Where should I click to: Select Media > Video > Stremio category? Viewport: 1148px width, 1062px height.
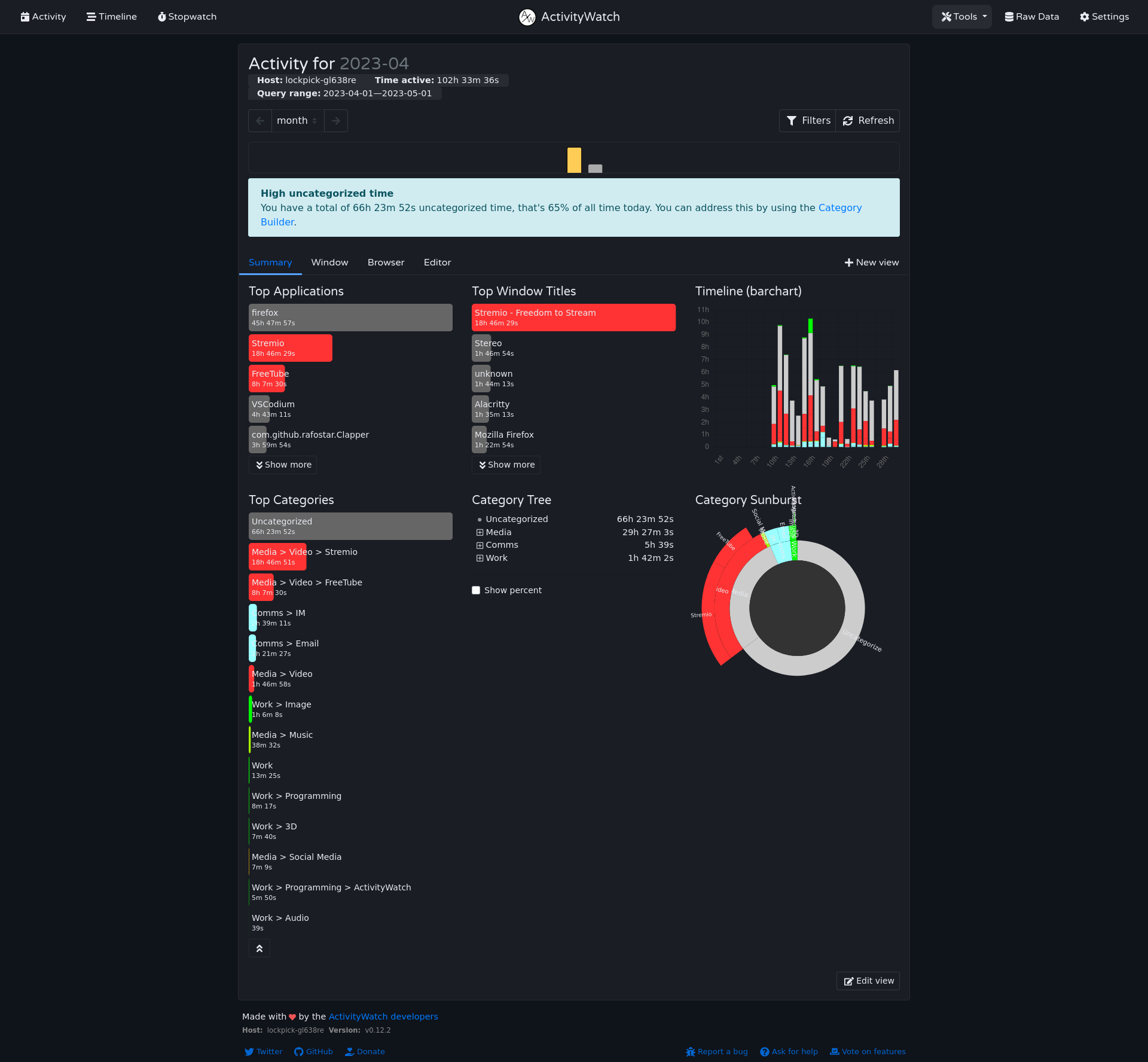coord(304,557)
